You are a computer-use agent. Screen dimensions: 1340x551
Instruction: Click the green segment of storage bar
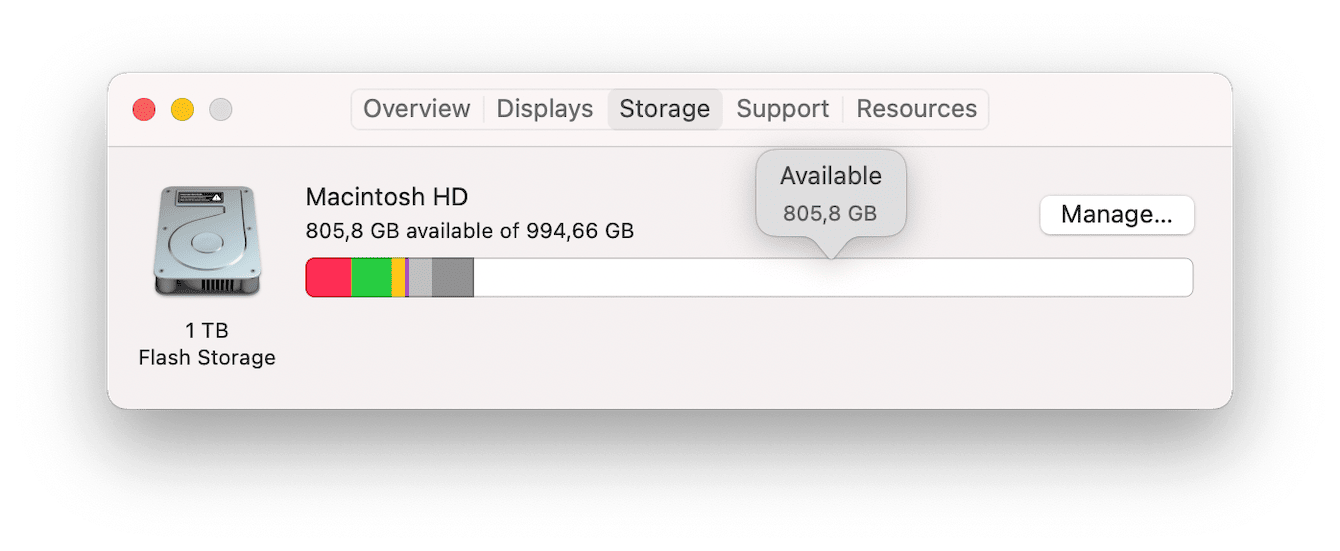[x=371, y=278]
